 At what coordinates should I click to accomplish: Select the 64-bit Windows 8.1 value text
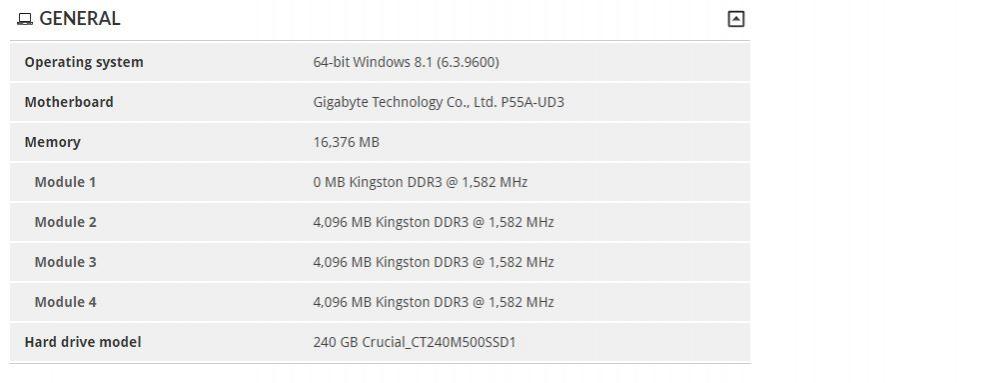[x=406, y=62]
